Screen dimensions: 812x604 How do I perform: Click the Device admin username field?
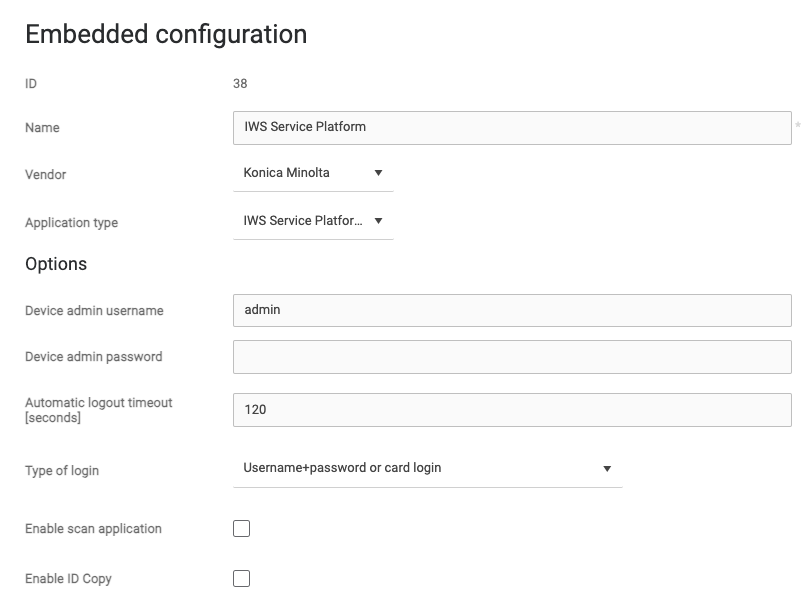click(x=512, y=310)
